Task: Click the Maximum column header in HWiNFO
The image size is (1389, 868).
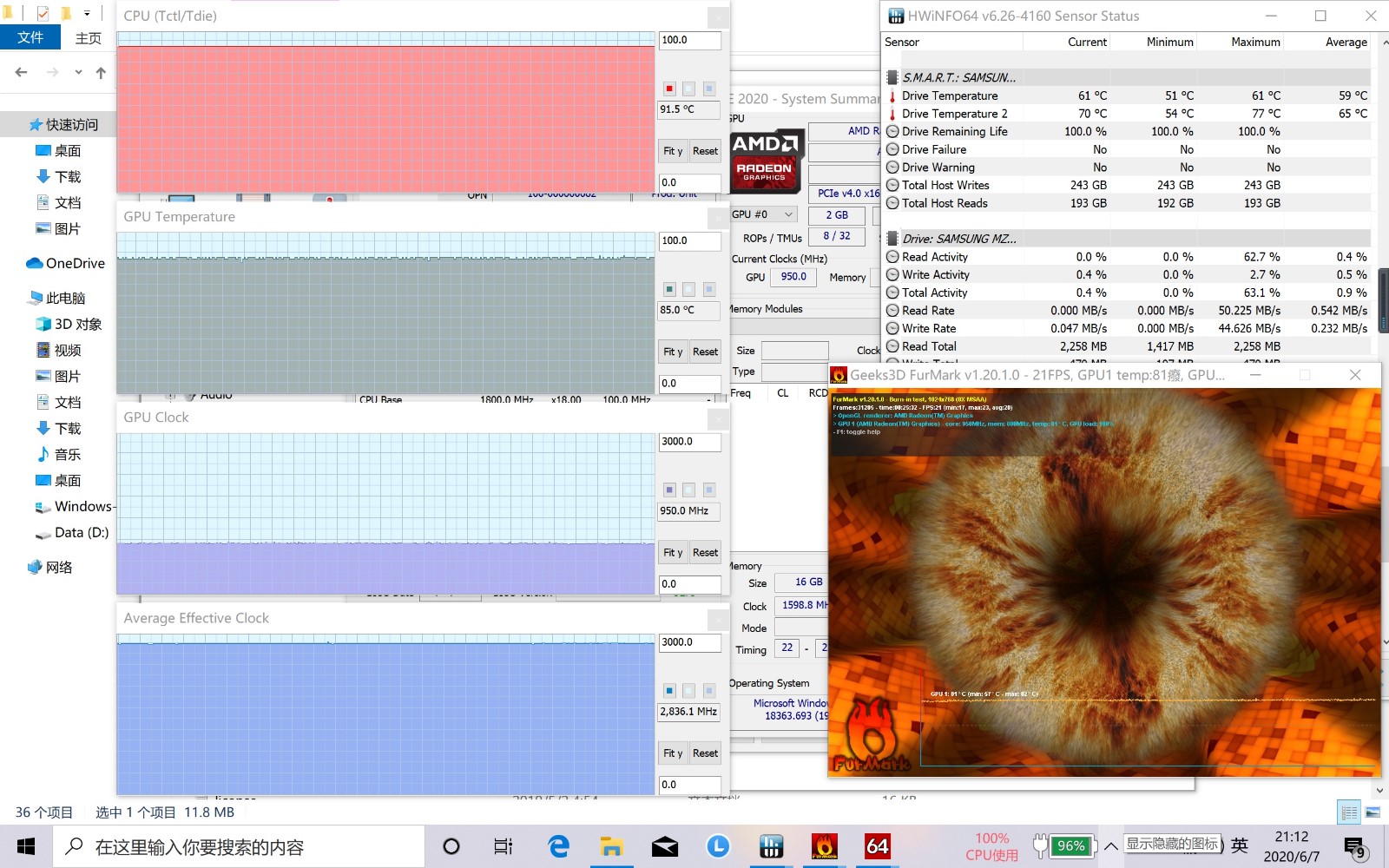Action: pos(1255,42)
